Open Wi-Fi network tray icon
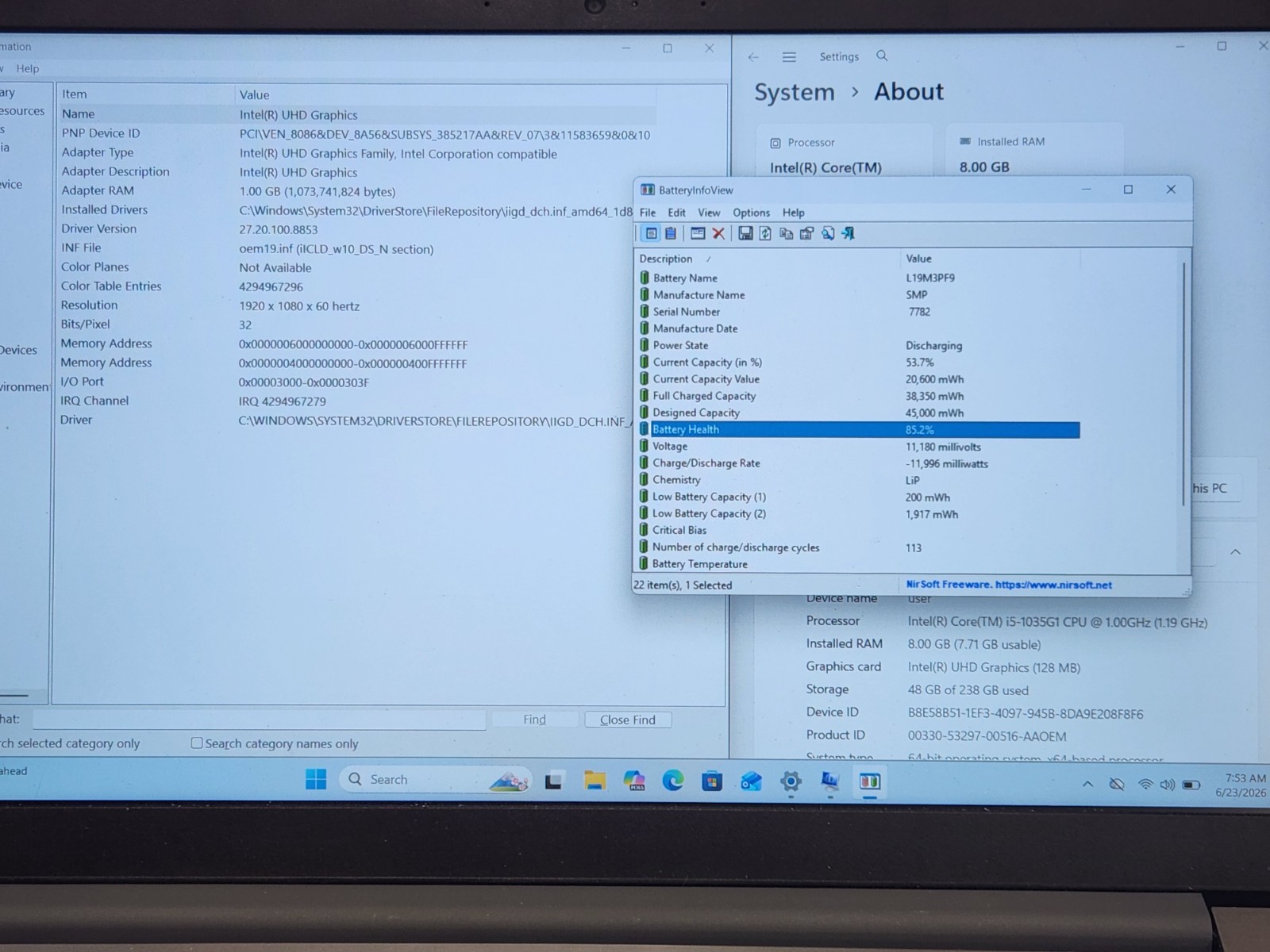Viewport: 1270px width, 952px height. tap(1145, 785)
